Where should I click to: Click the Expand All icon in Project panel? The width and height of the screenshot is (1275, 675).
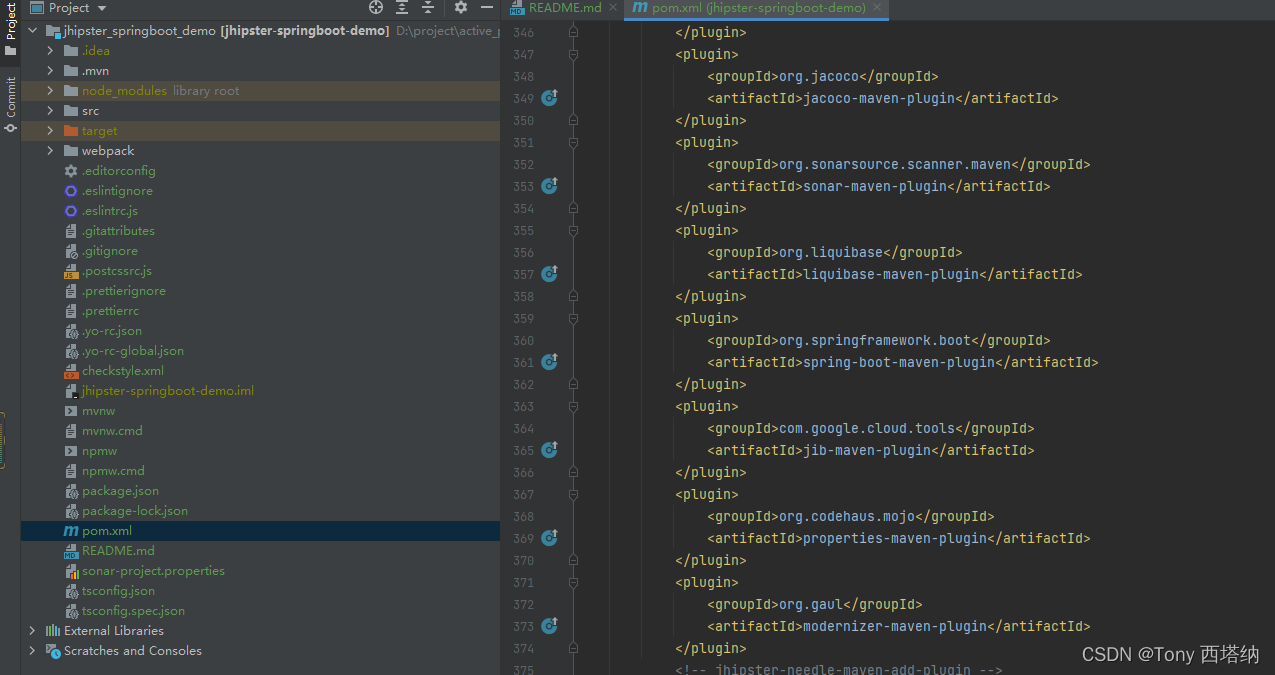pyautogui.click(x=402, y=7)
